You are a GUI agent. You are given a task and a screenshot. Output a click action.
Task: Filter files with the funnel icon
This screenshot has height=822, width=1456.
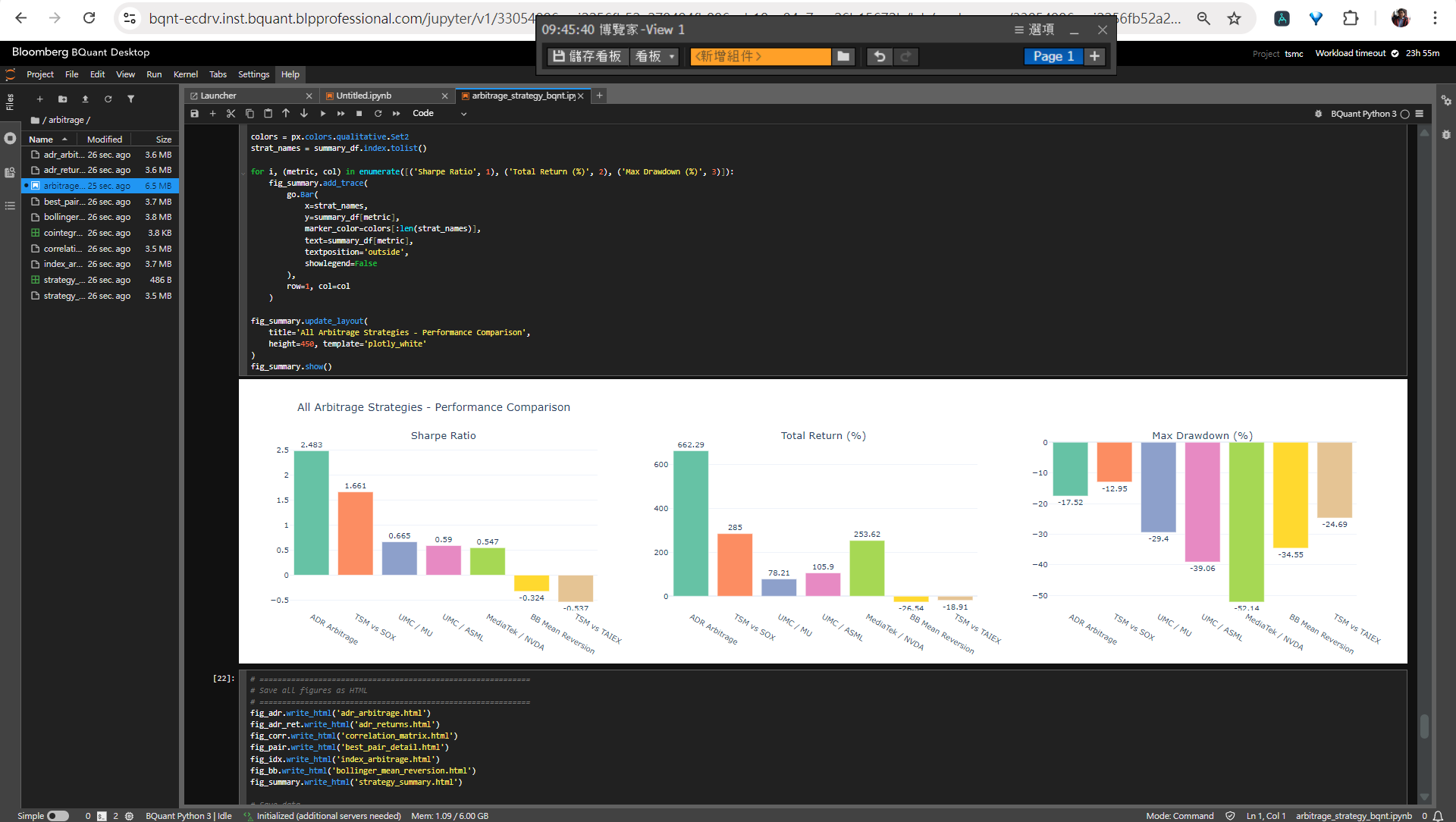[x=130, y=99]
